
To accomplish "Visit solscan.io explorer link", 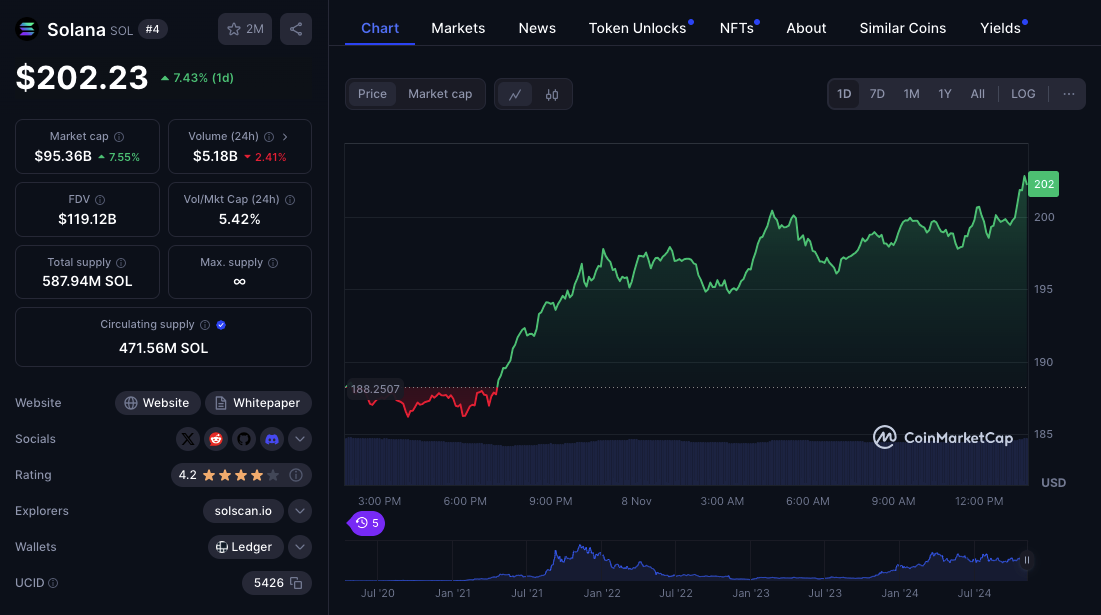I will click(243, 511).
